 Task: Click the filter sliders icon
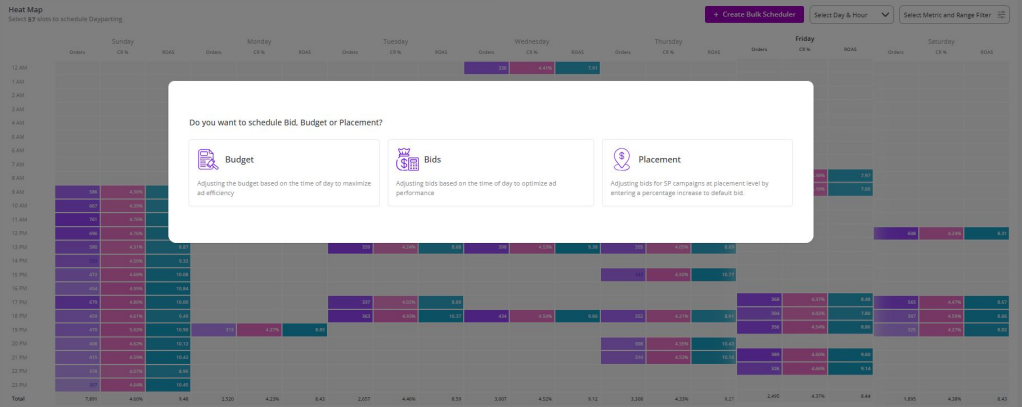point(1002,15)
